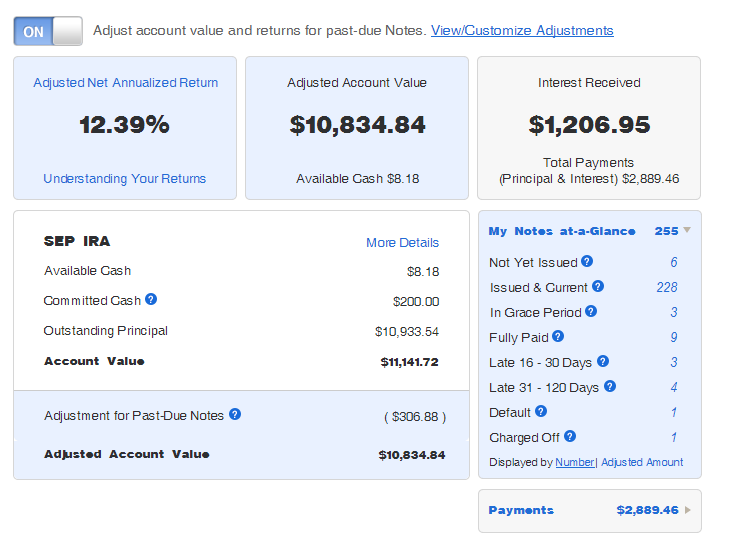
Task: Open Adjusted Net Annualized Return link
Action: 126,83
